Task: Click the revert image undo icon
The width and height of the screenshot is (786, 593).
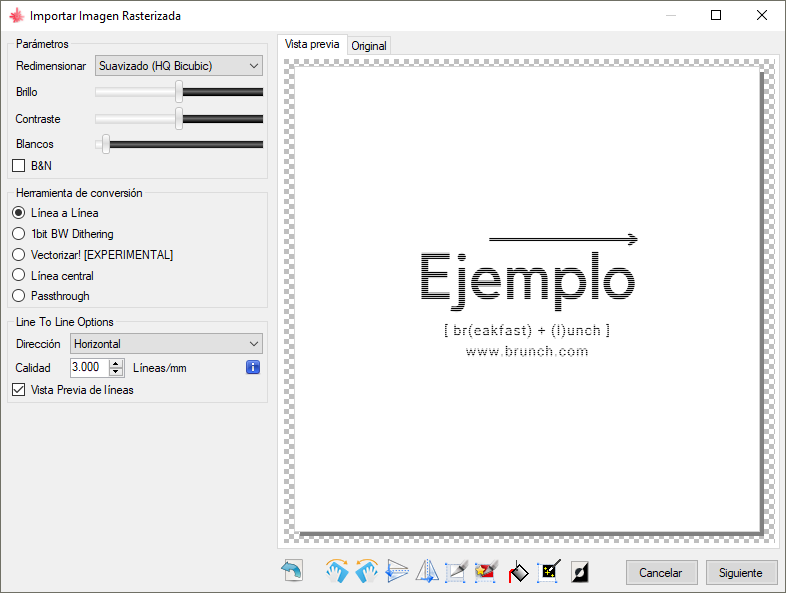Action: 292,571
